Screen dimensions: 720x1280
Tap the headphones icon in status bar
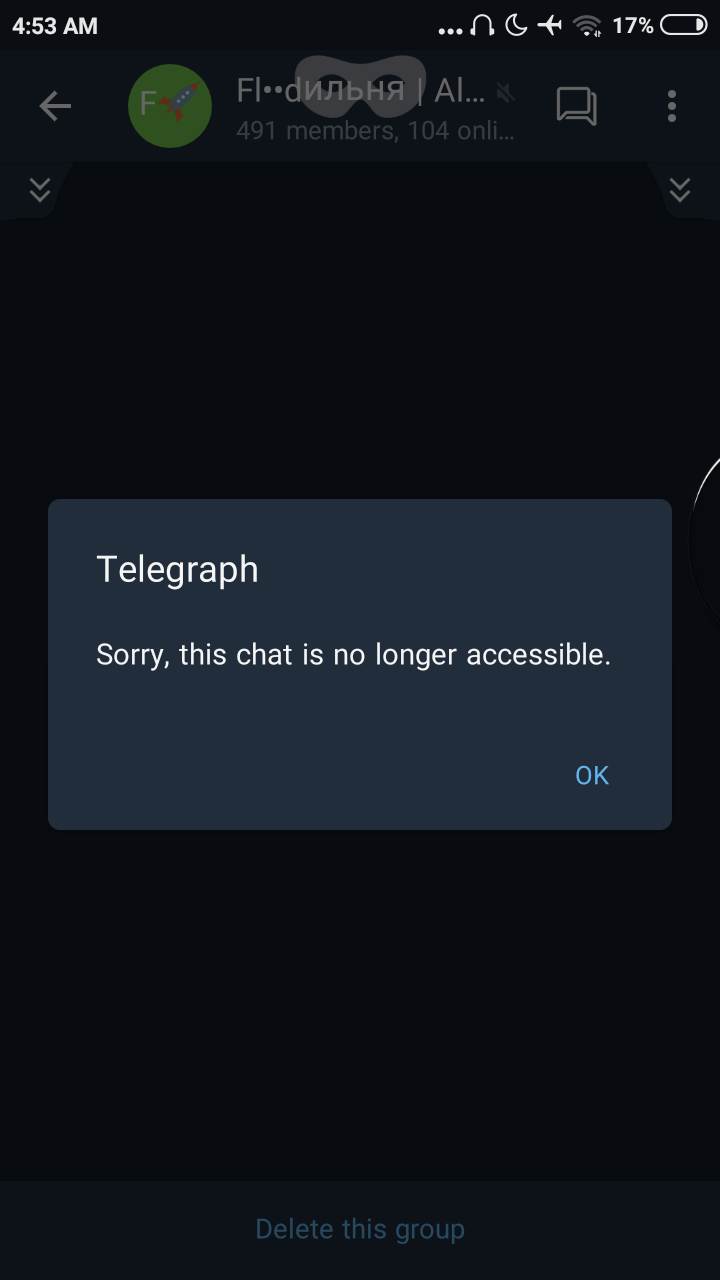(482, 25)
